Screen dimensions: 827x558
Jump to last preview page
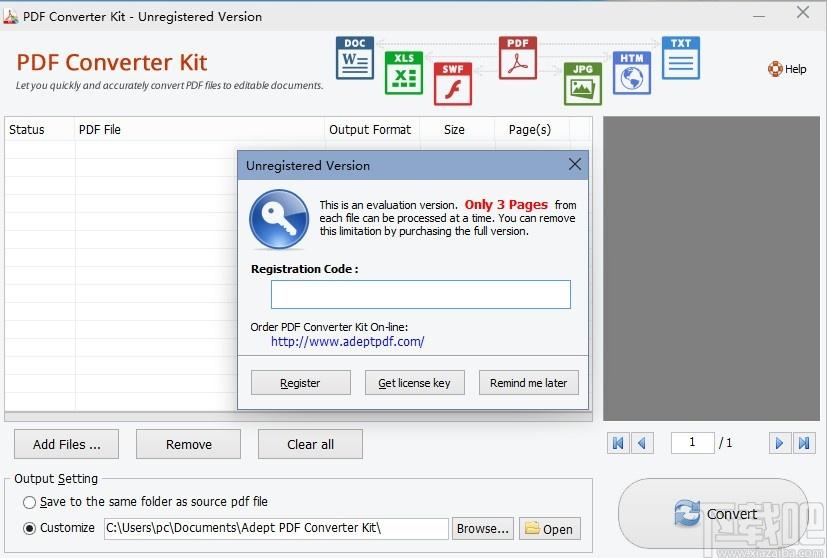[x=802, y=443]
